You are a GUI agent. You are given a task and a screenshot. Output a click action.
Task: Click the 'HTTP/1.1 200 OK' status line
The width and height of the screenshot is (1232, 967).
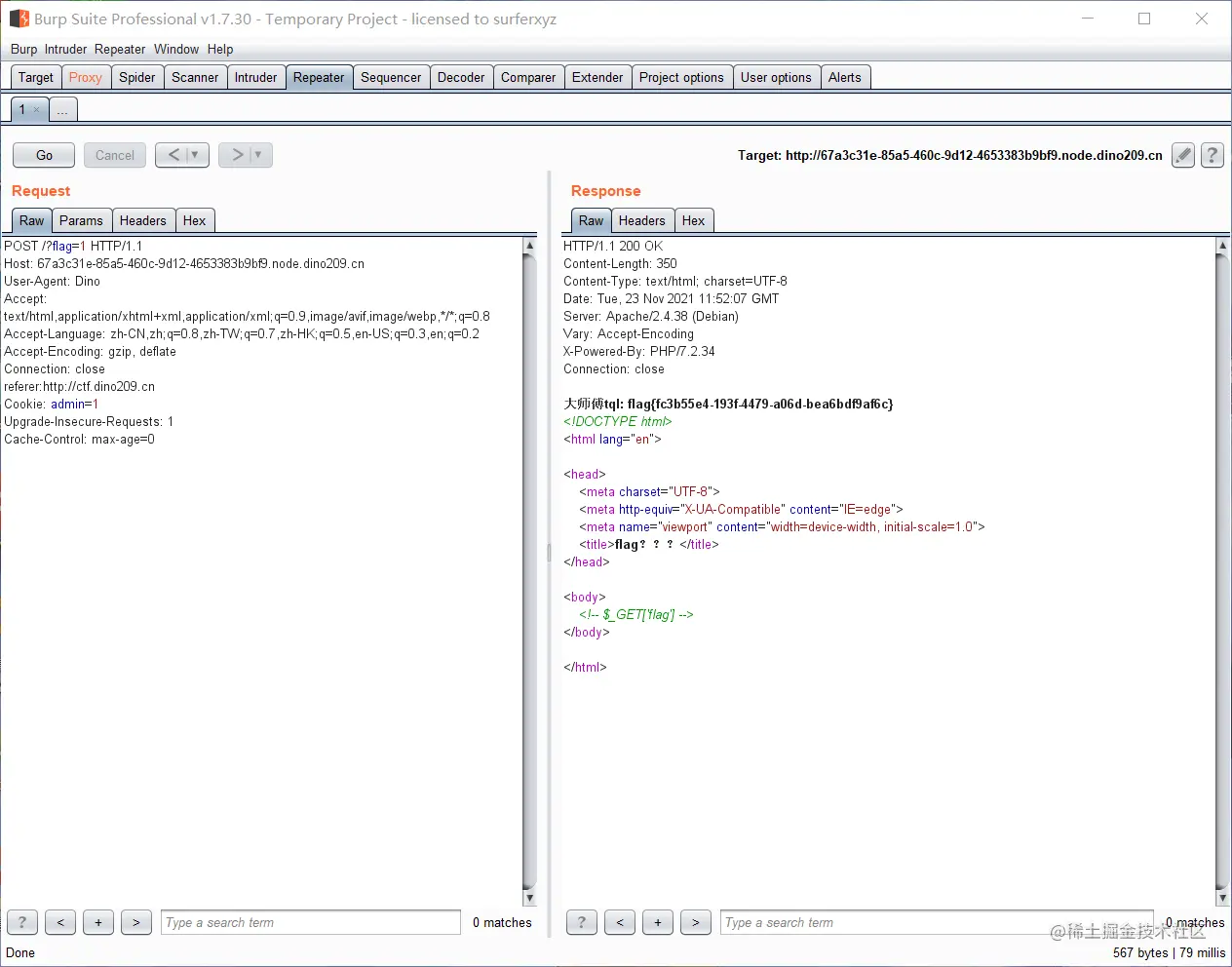(613, 246)
